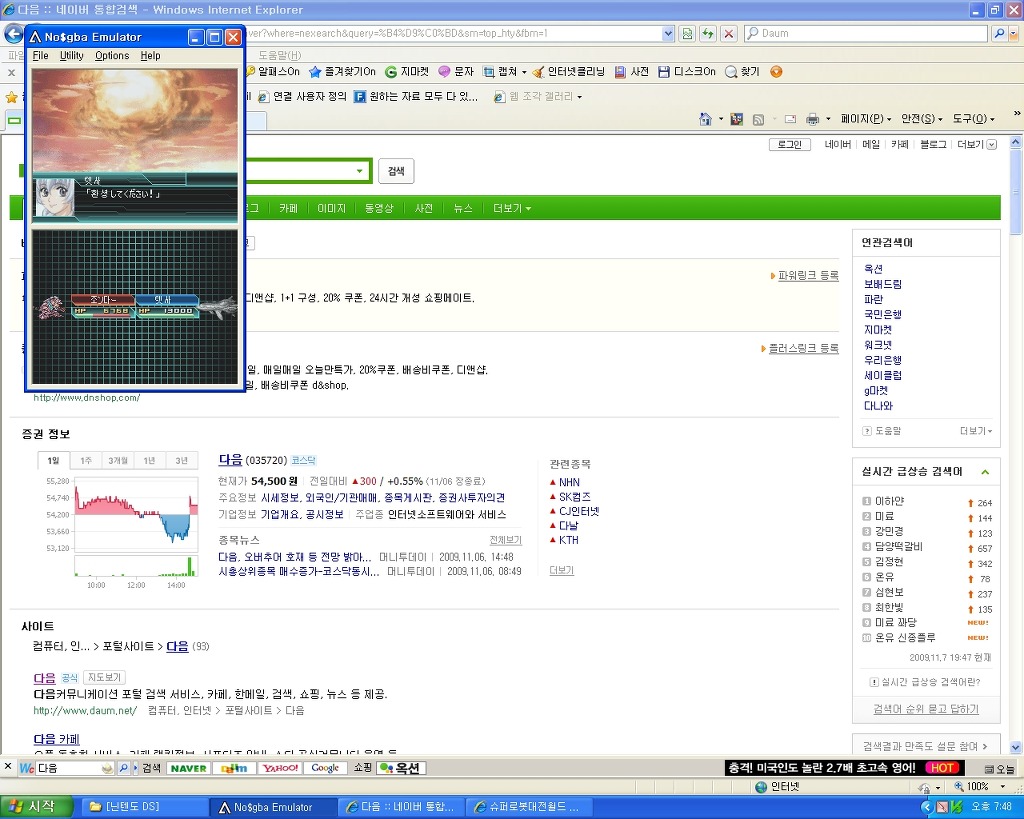Click the 지도보기 button next to 다음

(104, 677)
